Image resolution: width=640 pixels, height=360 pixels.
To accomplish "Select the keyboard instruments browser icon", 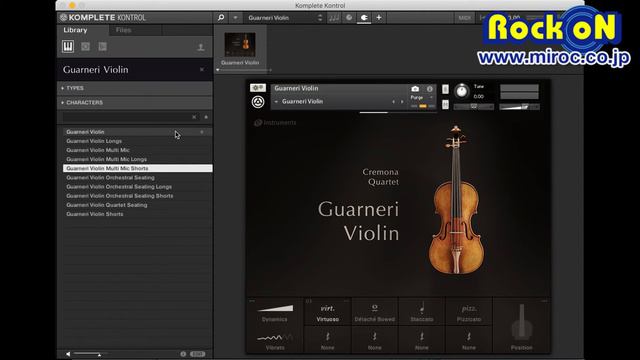I will pos(68,47).
